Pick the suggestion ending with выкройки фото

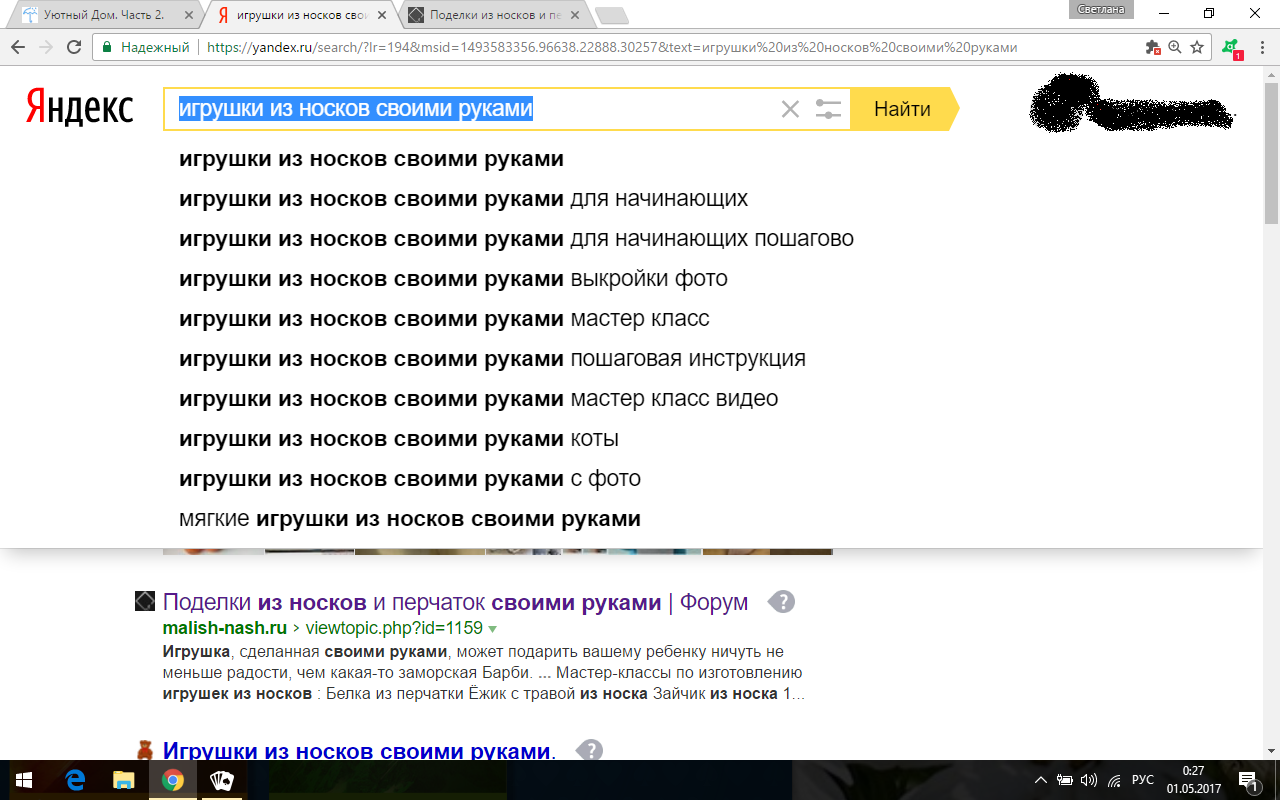[453, 279]
